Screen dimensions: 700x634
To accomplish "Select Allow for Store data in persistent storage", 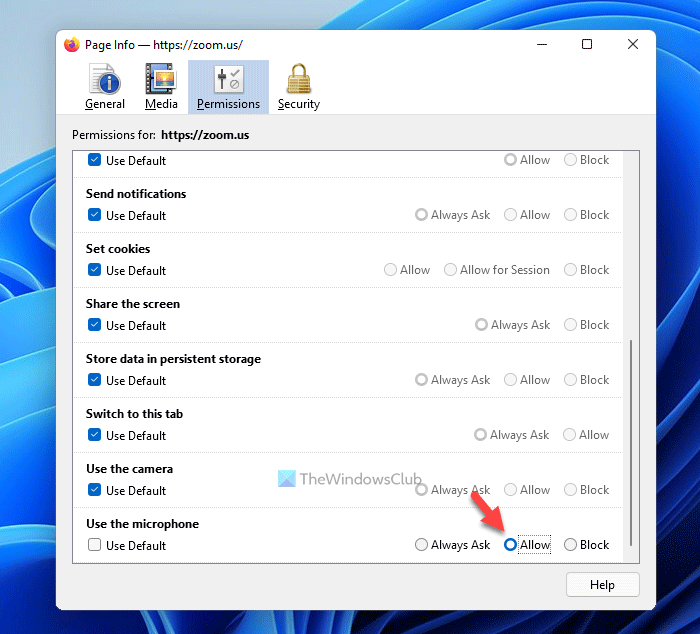I will click(510, 380).
